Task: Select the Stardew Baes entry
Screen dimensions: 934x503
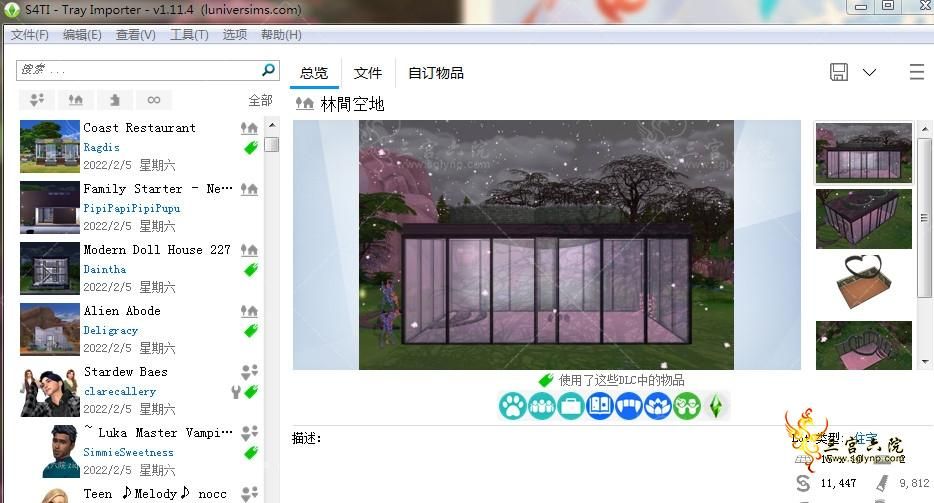Action: [141, 390]
